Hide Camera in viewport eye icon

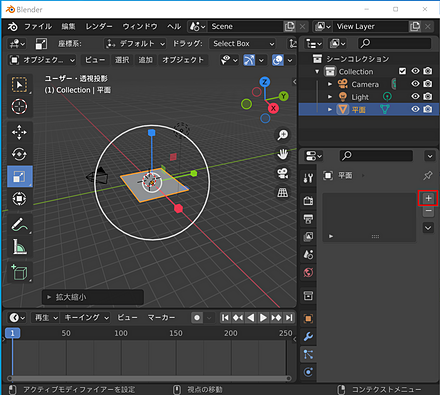coord(415,84)
